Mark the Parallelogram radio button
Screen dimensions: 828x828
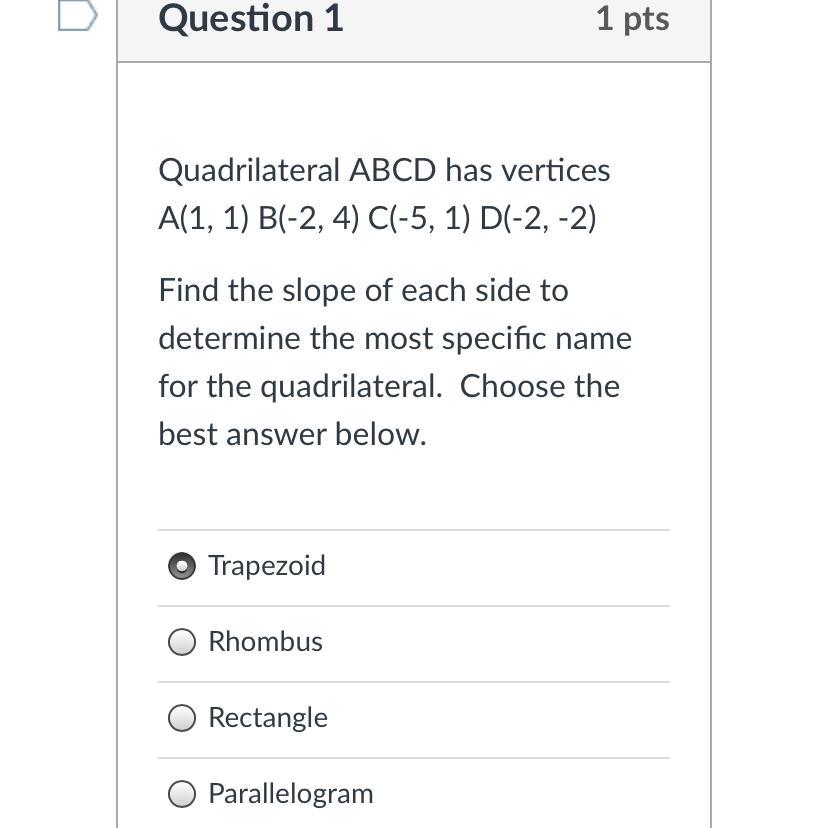click(182, 794)
